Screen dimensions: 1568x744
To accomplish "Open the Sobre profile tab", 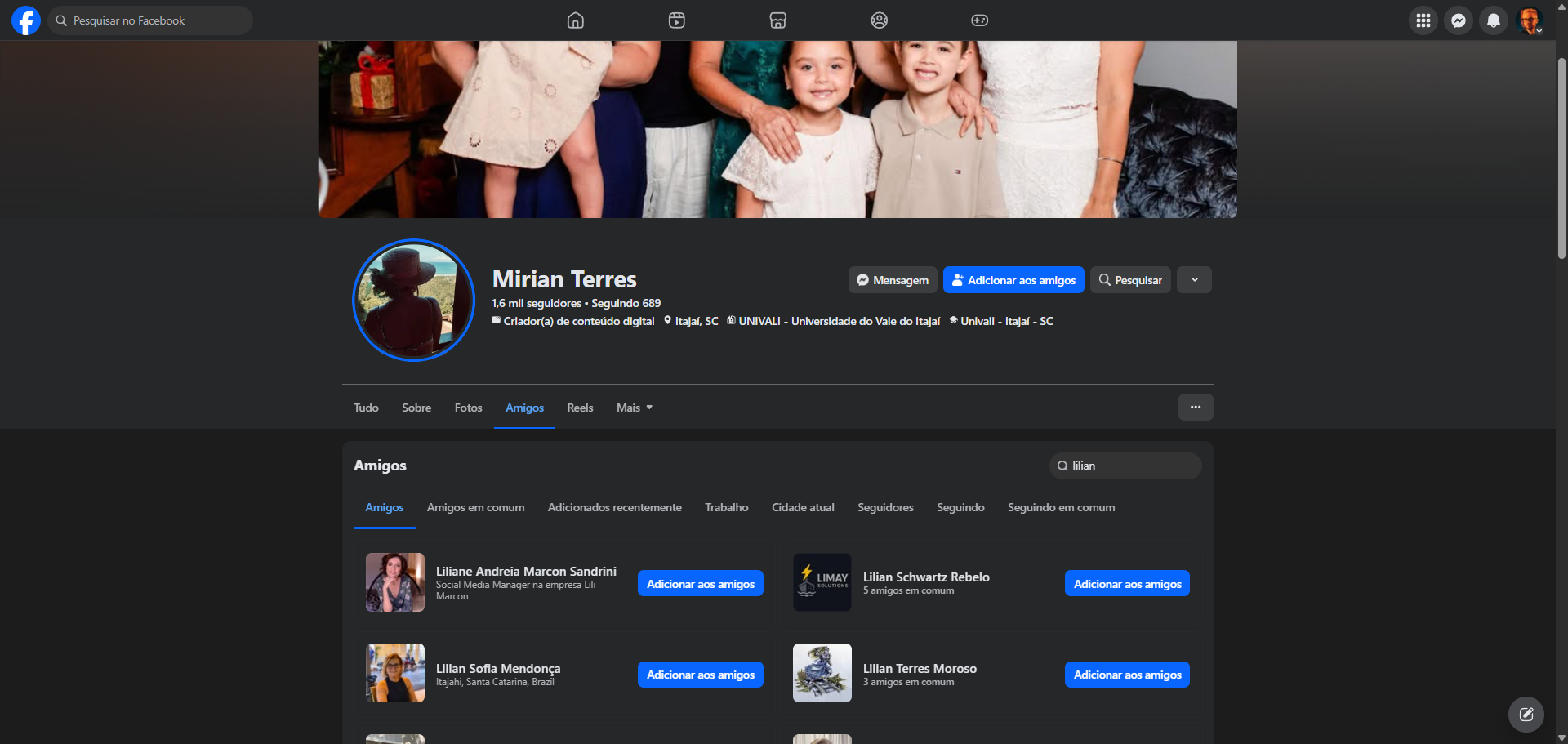I will point(416,408).
